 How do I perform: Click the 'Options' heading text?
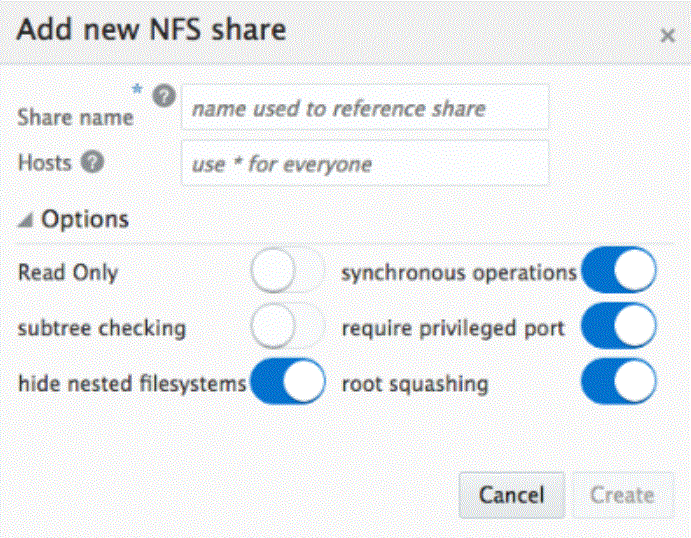85,220
